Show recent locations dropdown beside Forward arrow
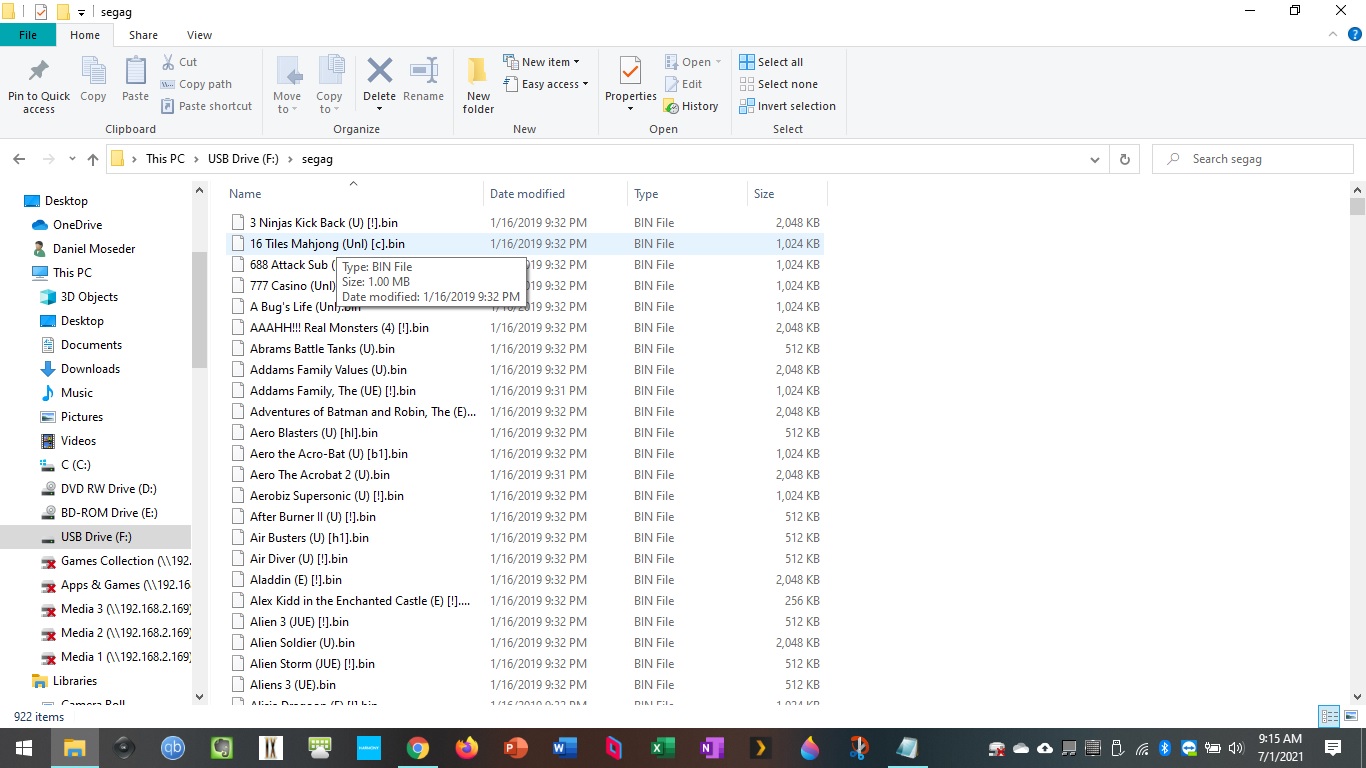 pos(72,159)
